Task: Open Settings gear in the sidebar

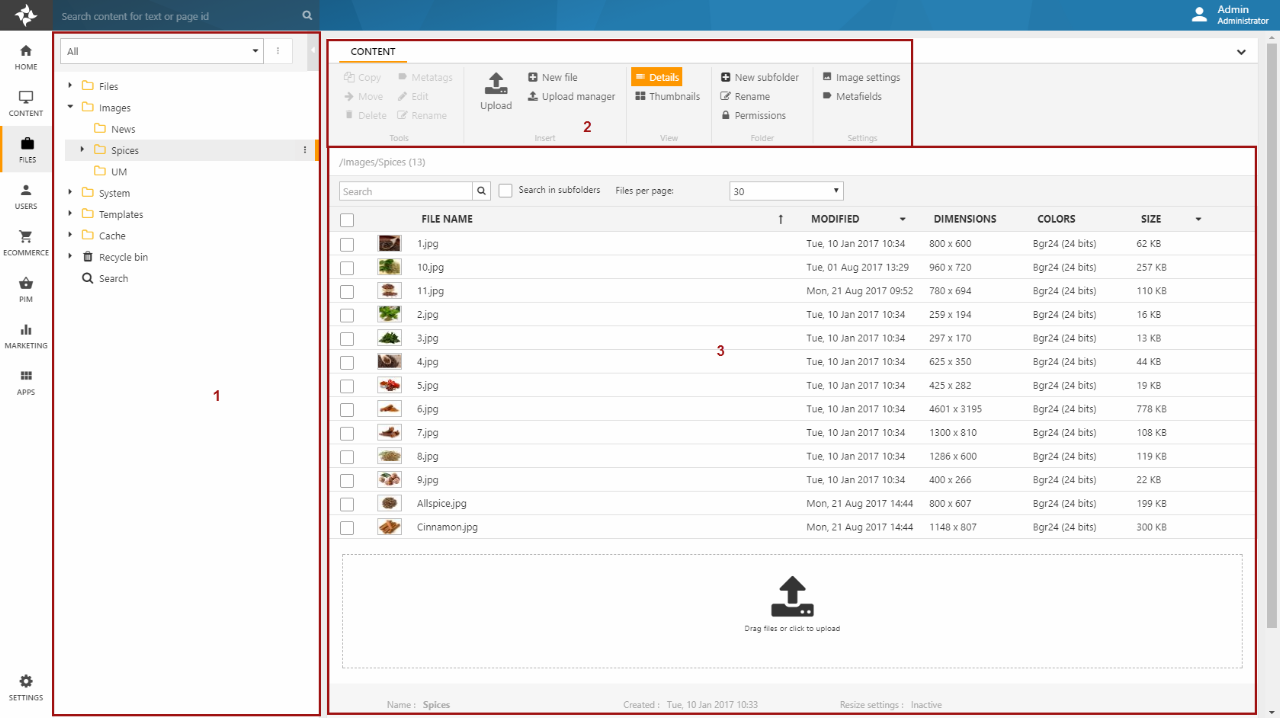Action: coord(26,687)
